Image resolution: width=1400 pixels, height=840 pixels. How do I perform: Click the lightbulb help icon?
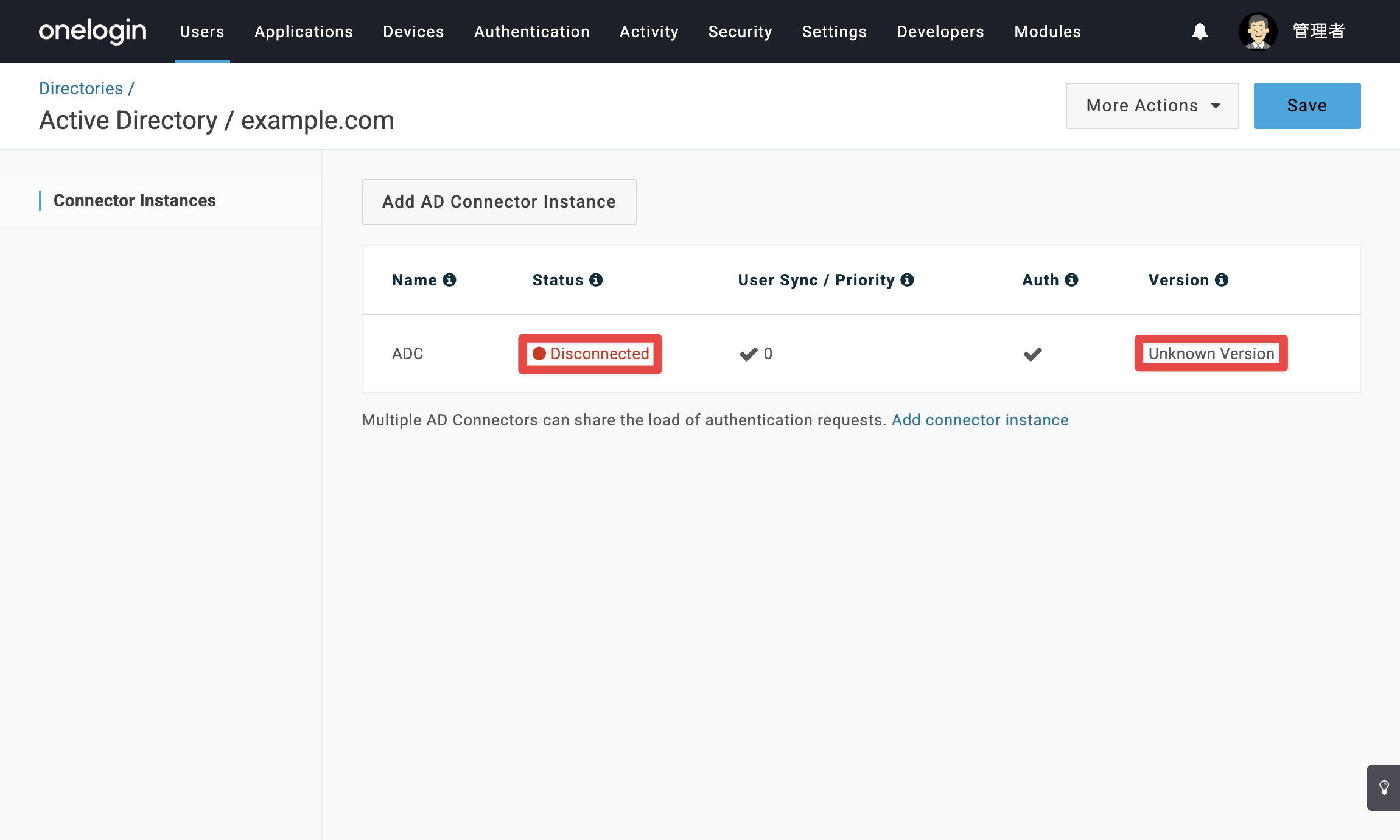[x=1384, y=788]
